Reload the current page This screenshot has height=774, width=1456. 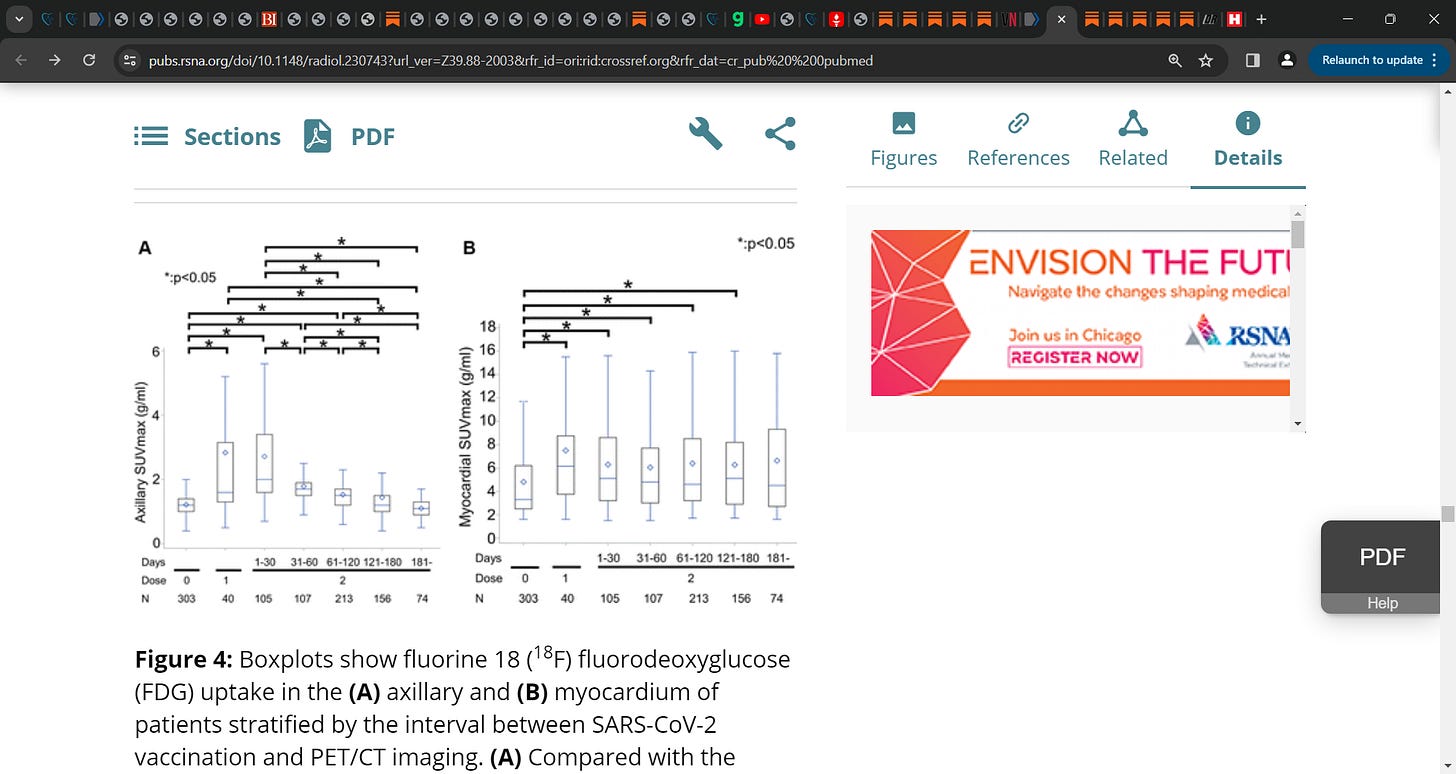pyautogui.click(x=89, y=60)
